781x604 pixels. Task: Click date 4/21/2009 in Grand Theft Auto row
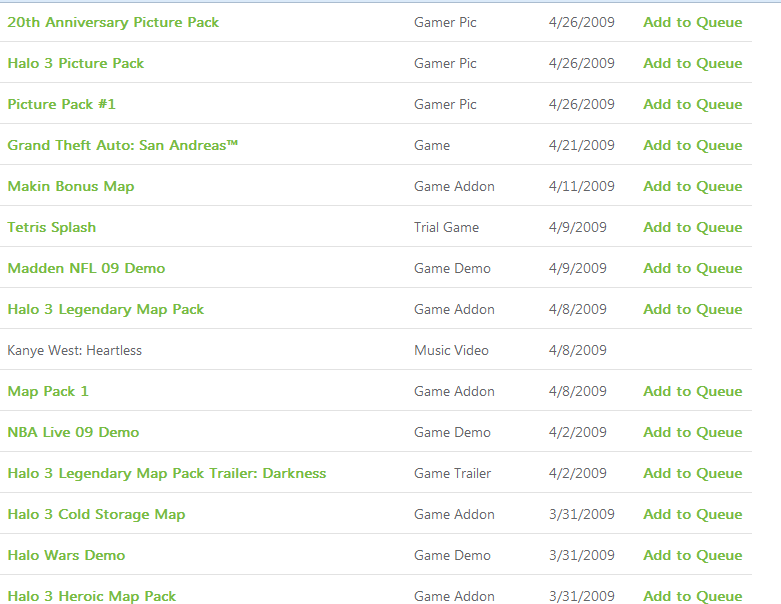click(x=582, y=145)
